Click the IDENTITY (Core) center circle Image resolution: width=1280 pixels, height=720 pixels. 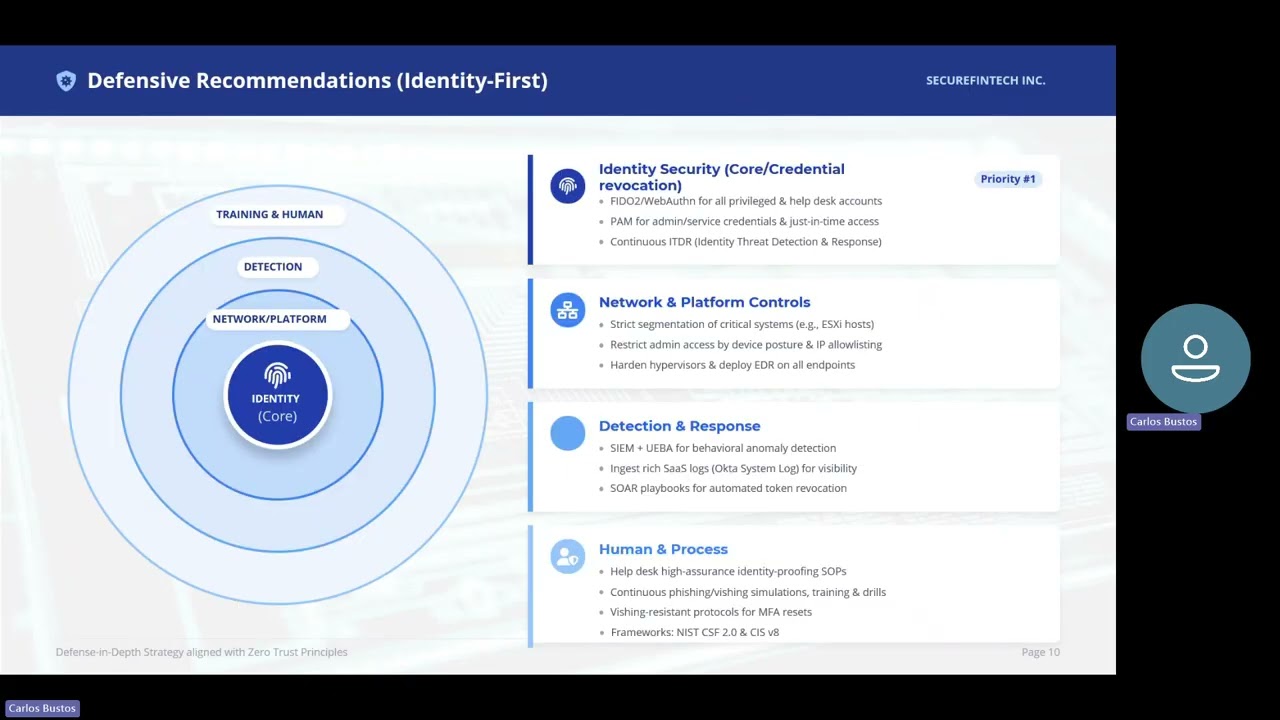(x=277, y=395)
